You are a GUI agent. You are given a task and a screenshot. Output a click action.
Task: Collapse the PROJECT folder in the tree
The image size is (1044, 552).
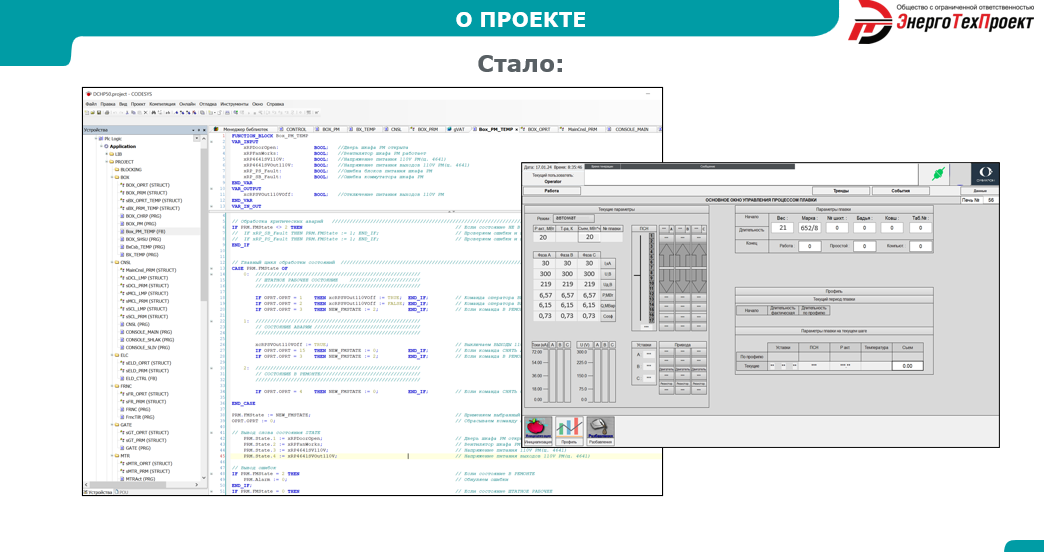pyautogui.click(x=107, y=162)
